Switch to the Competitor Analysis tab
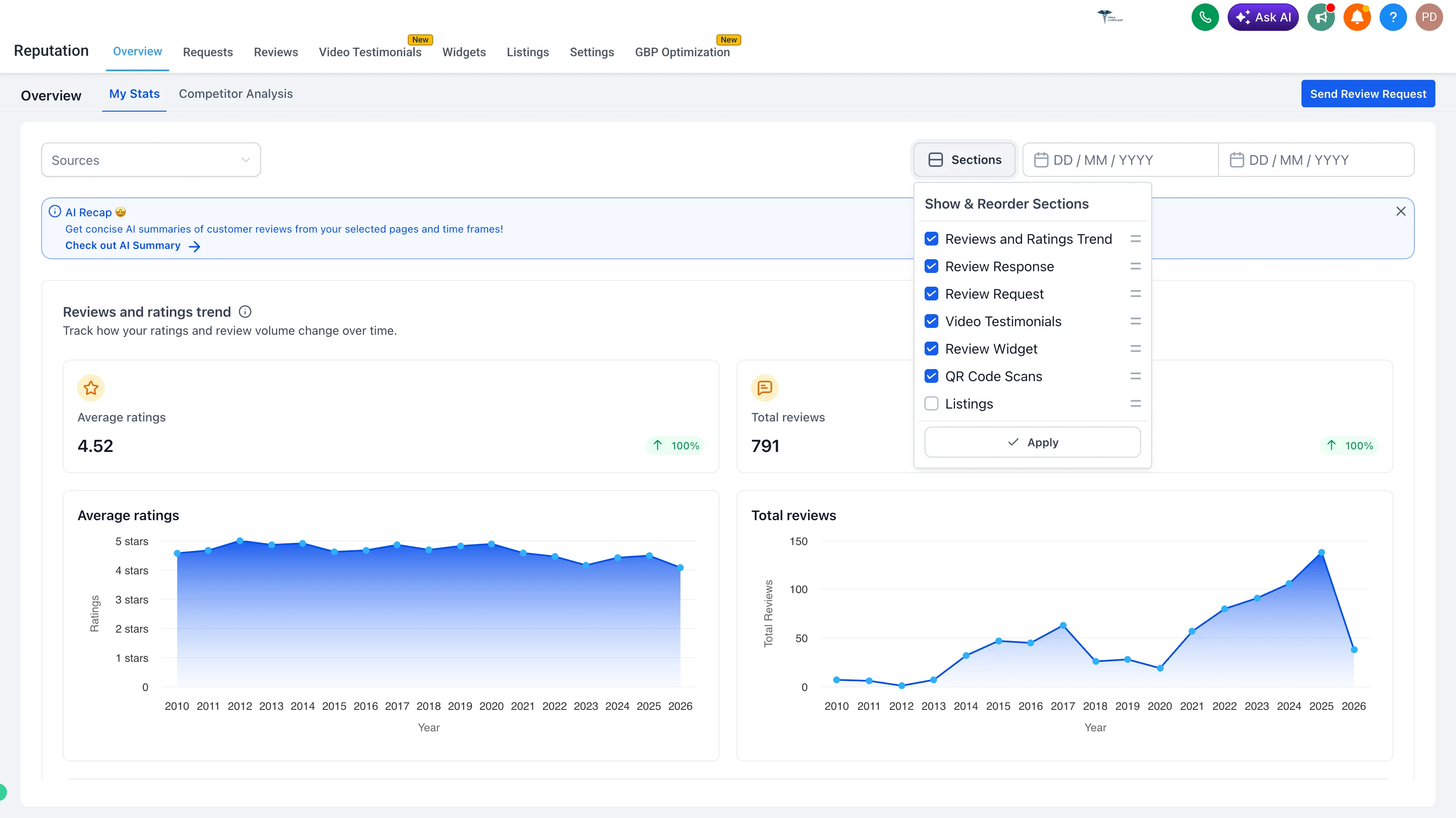1456x818 pixels. click(x=236, y=94)
